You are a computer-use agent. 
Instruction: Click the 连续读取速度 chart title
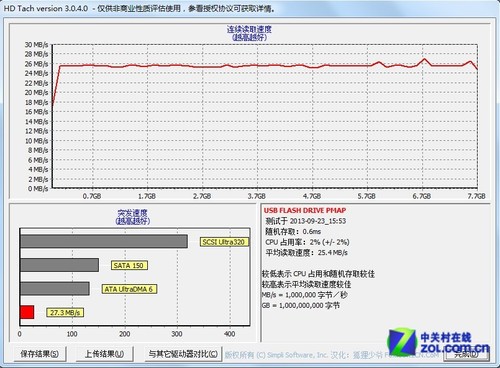coord(249,29)
